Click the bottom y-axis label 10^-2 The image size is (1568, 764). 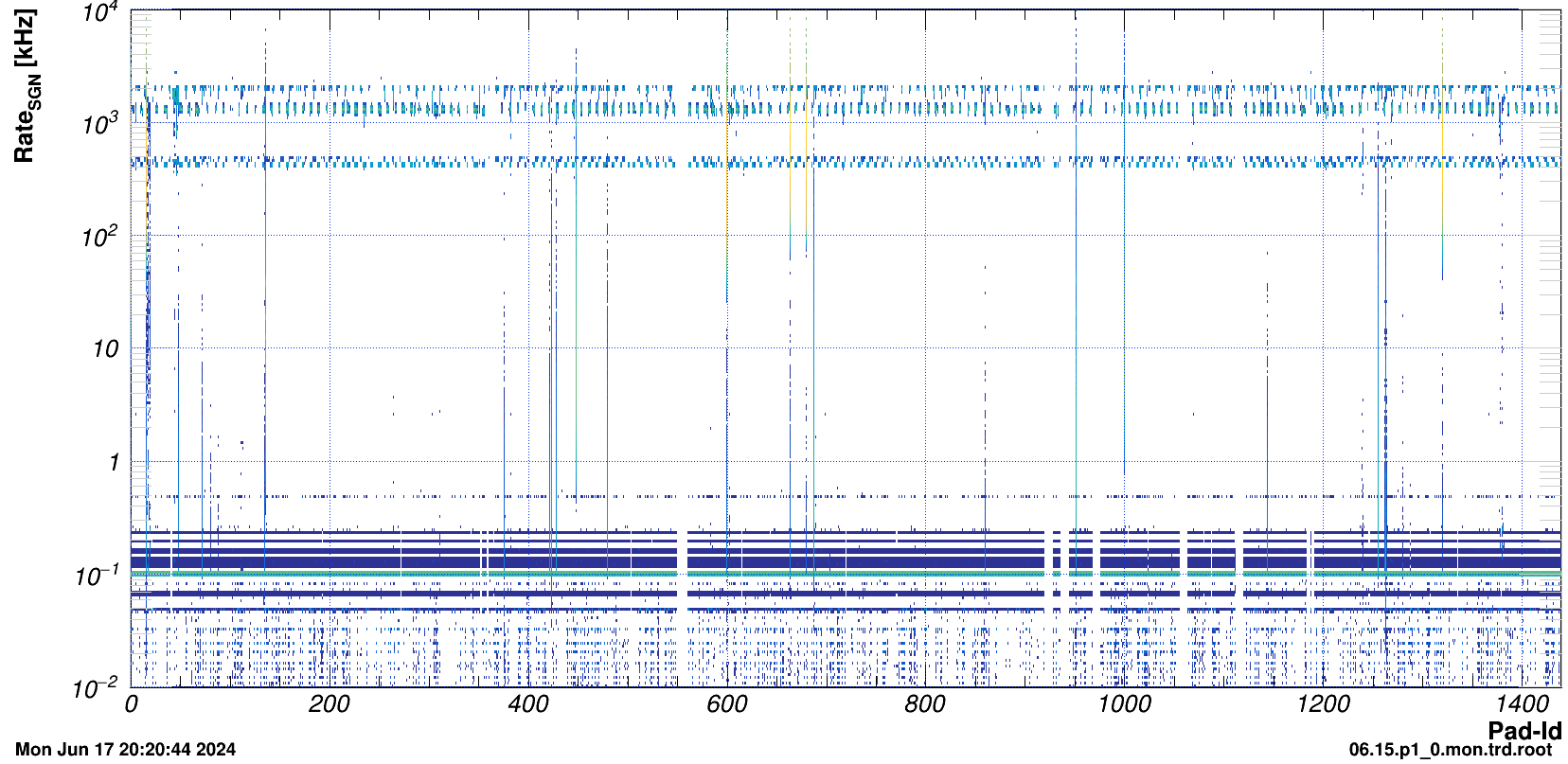[97, 688]
